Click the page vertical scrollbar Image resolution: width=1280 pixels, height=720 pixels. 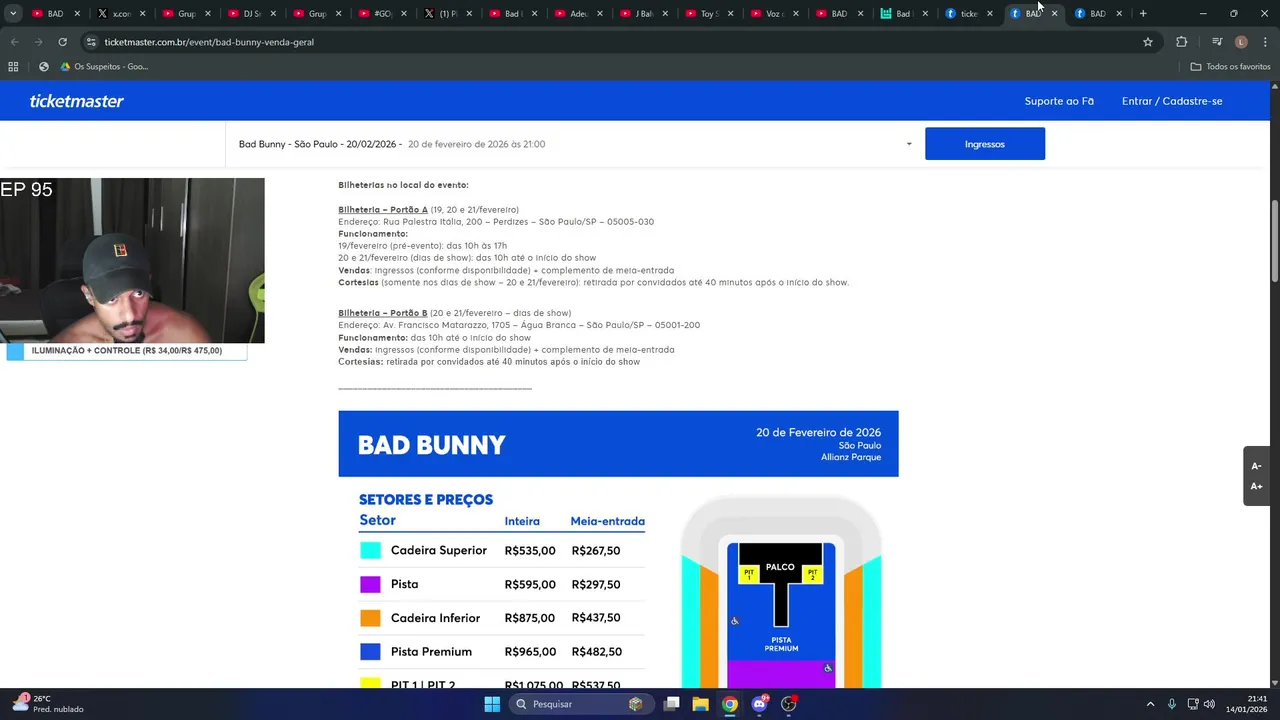1274,240
